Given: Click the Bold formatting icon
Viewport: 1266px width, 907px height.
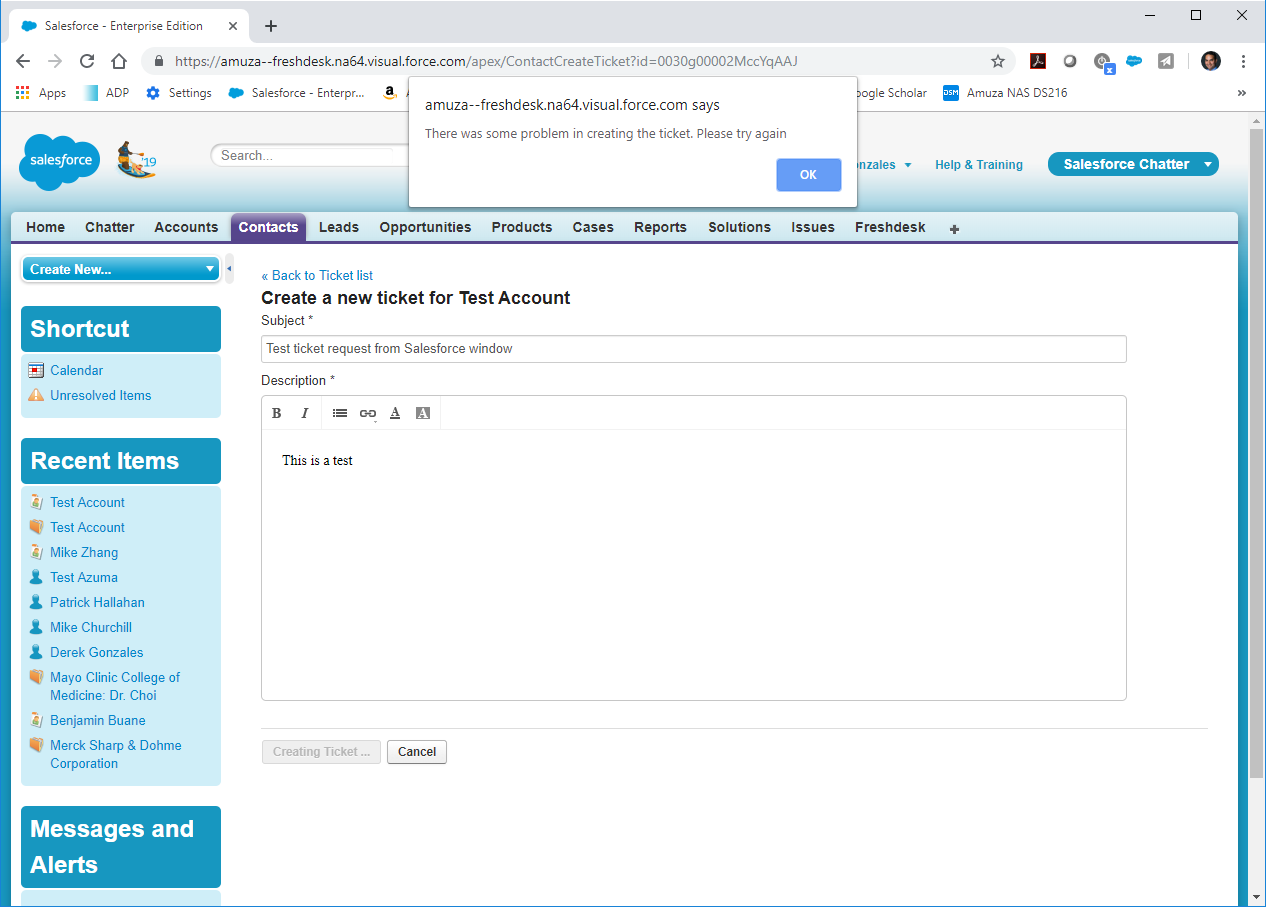Looking at the screenshot, I should [277, 413].
